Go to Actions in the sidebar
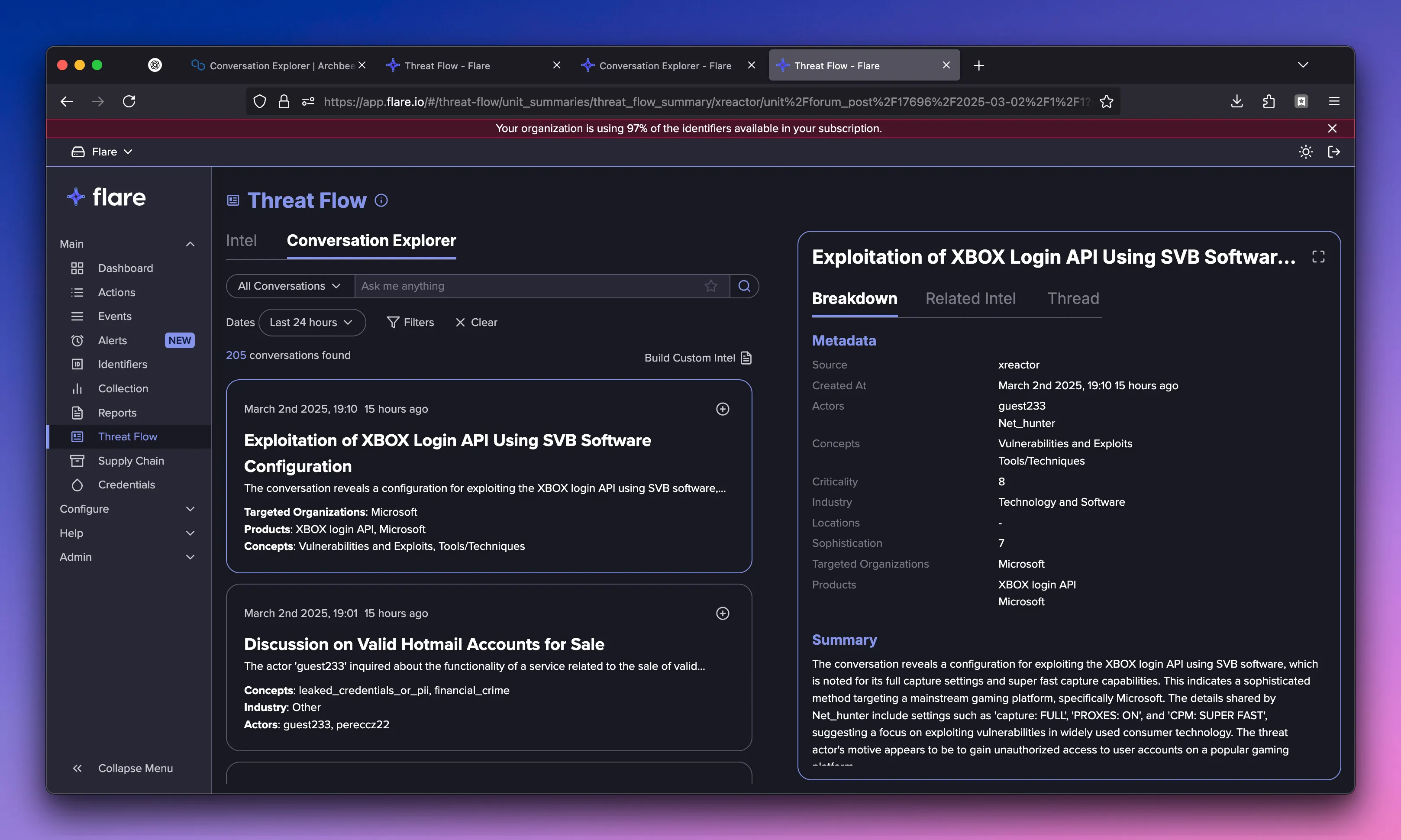This screenshot has width=1401, height=840. [x=116, y=292]
